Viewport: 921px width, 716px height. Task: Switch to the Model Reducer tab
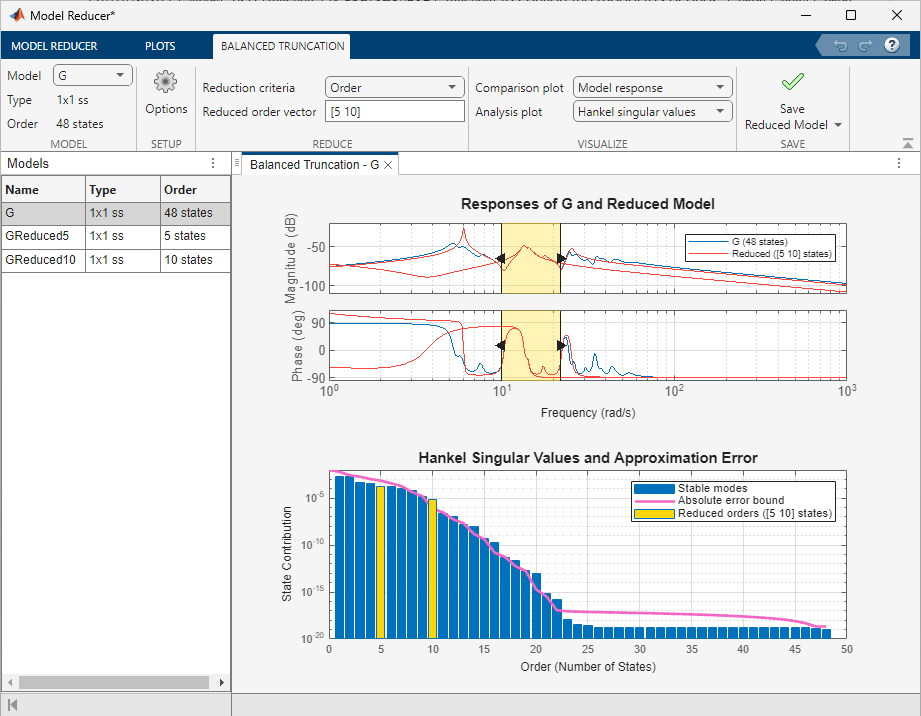pos(54,46)
